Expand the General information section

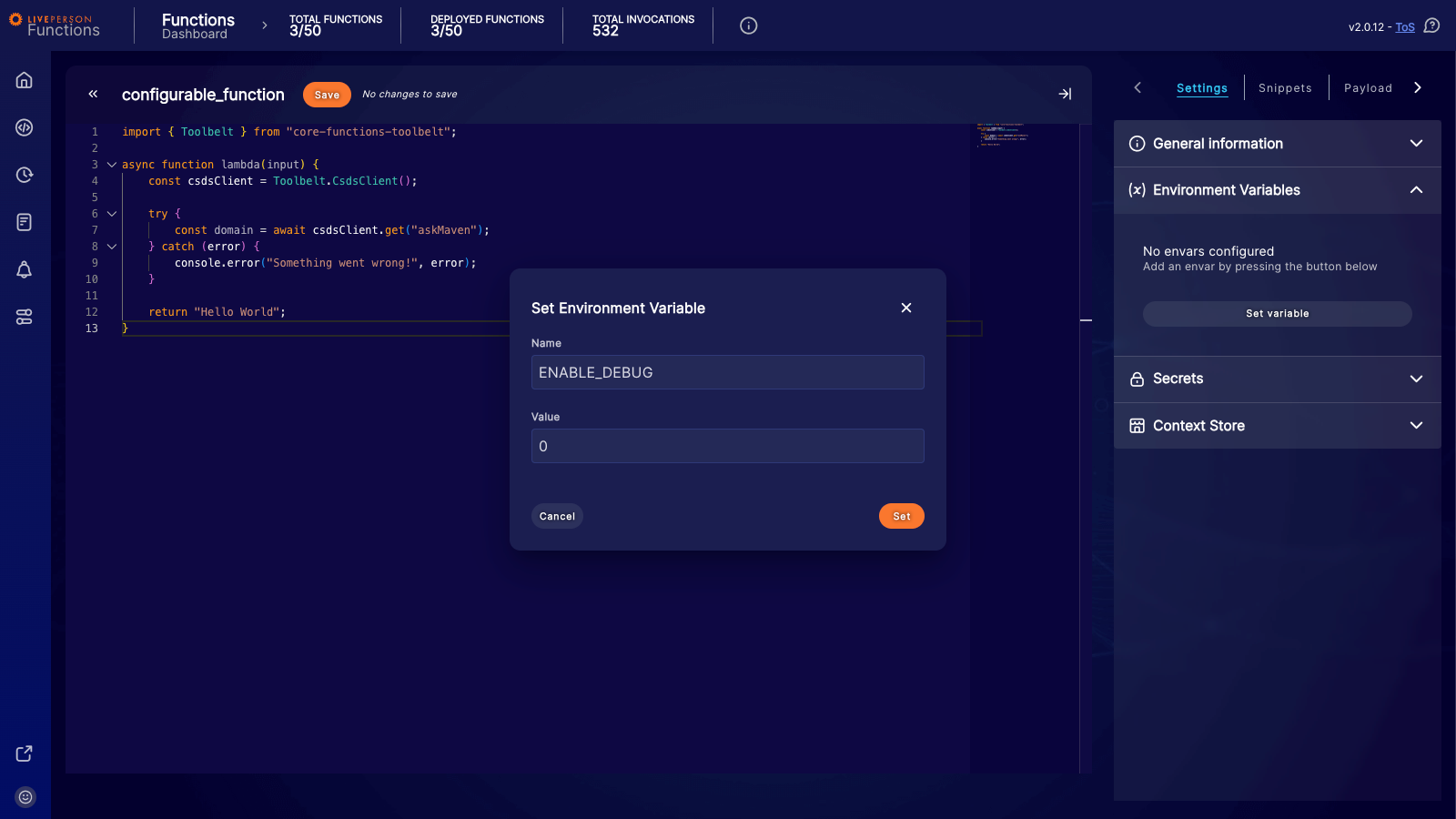tap(1416, 143)
